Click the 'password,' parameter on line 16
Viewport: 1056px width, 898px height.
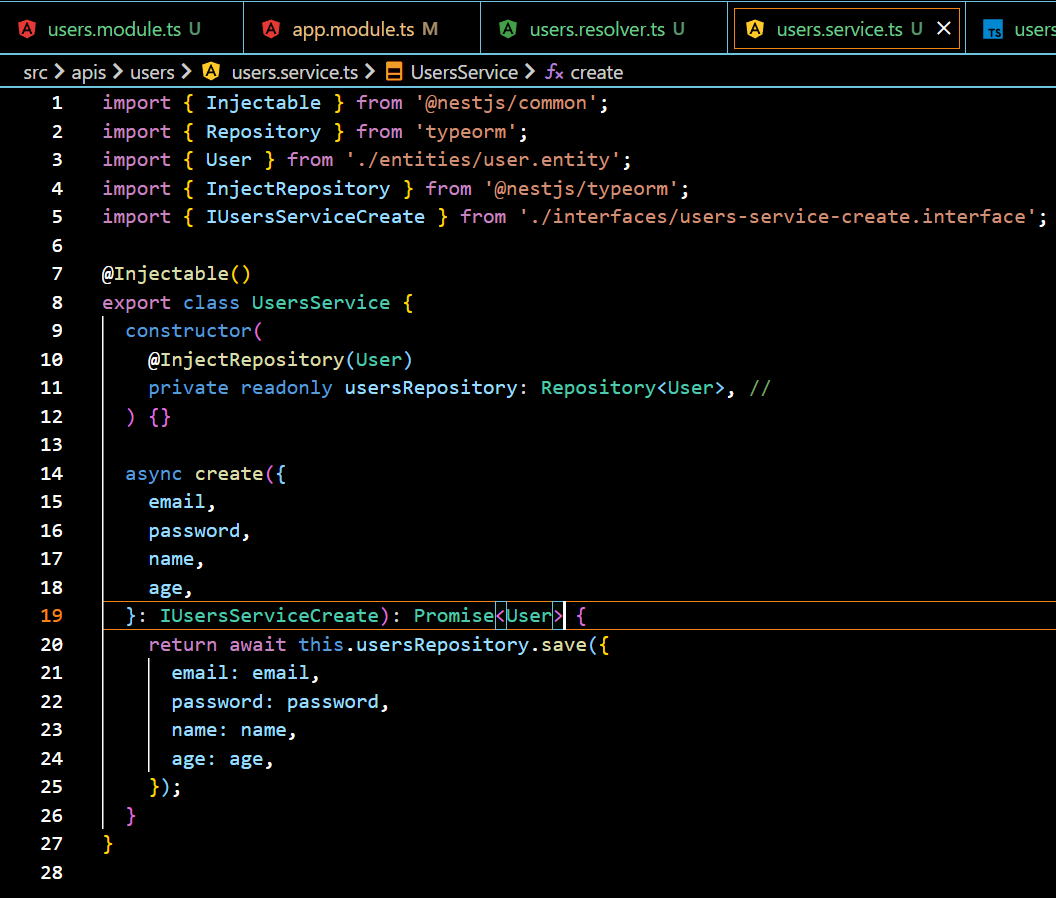tap(199, 531)
